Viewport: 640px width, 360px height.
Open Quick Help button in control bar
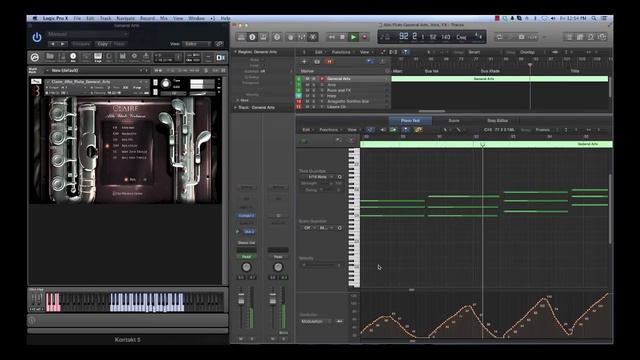[277, 37]
